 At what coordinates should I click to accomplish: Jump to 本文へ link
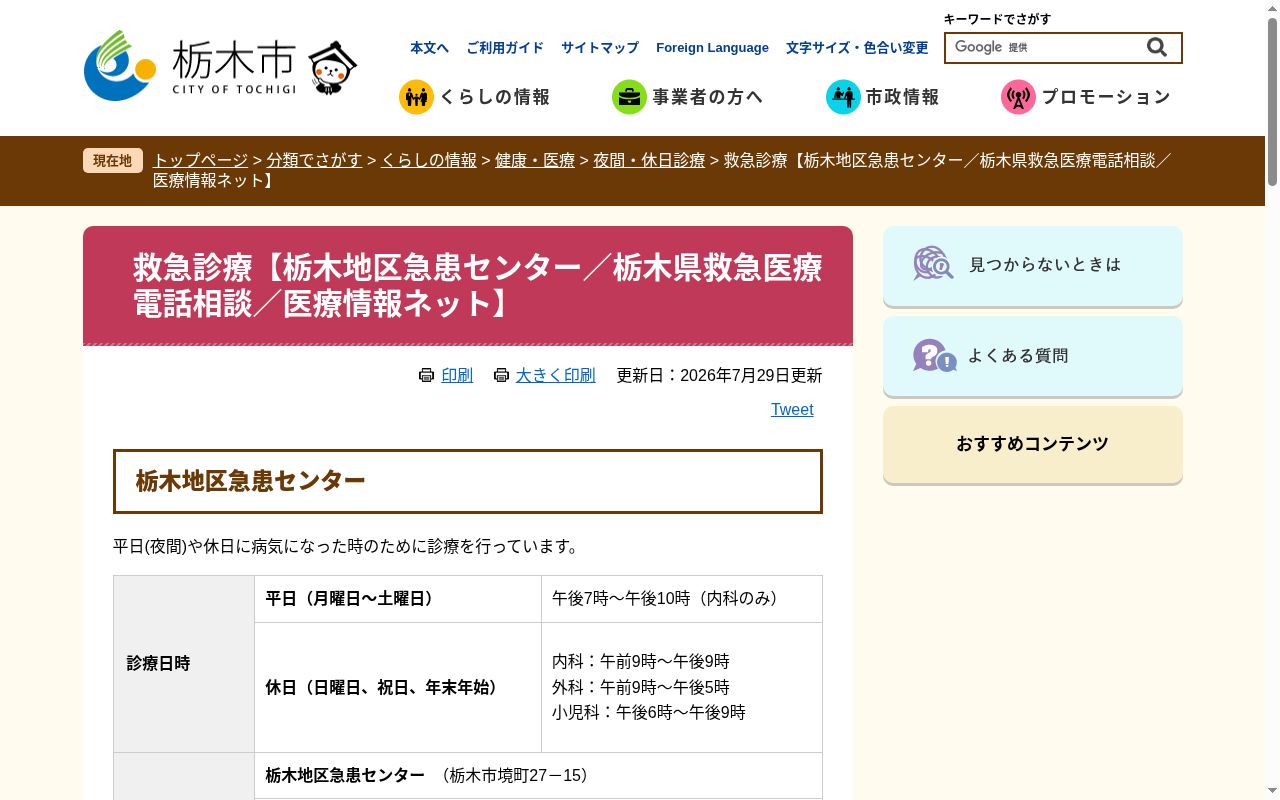click(429, 48)
